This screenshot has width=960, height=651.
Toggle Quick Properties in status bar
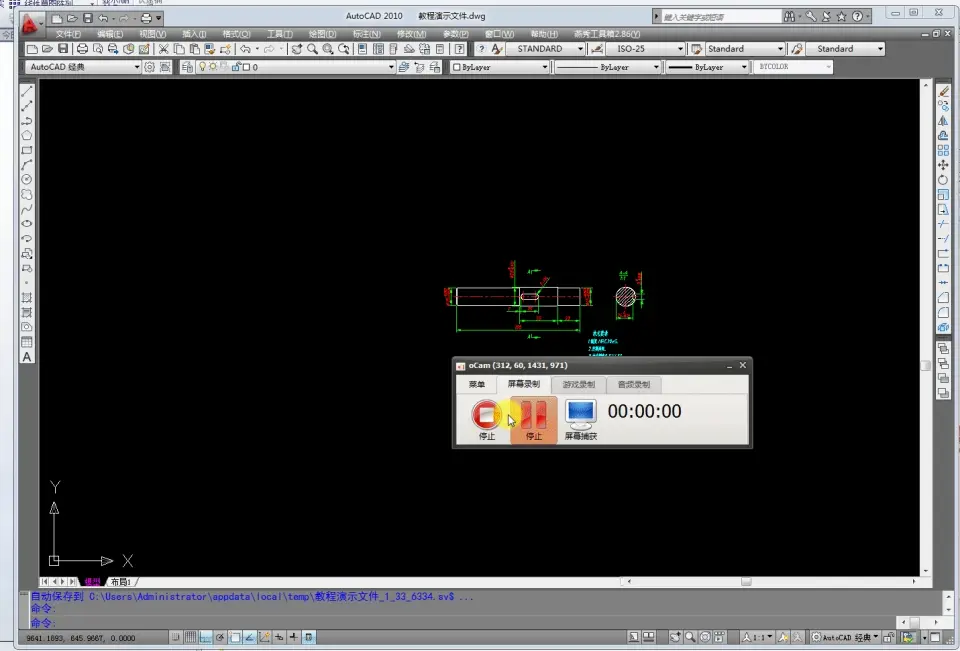pyautogui.click(x=309, y=638)
